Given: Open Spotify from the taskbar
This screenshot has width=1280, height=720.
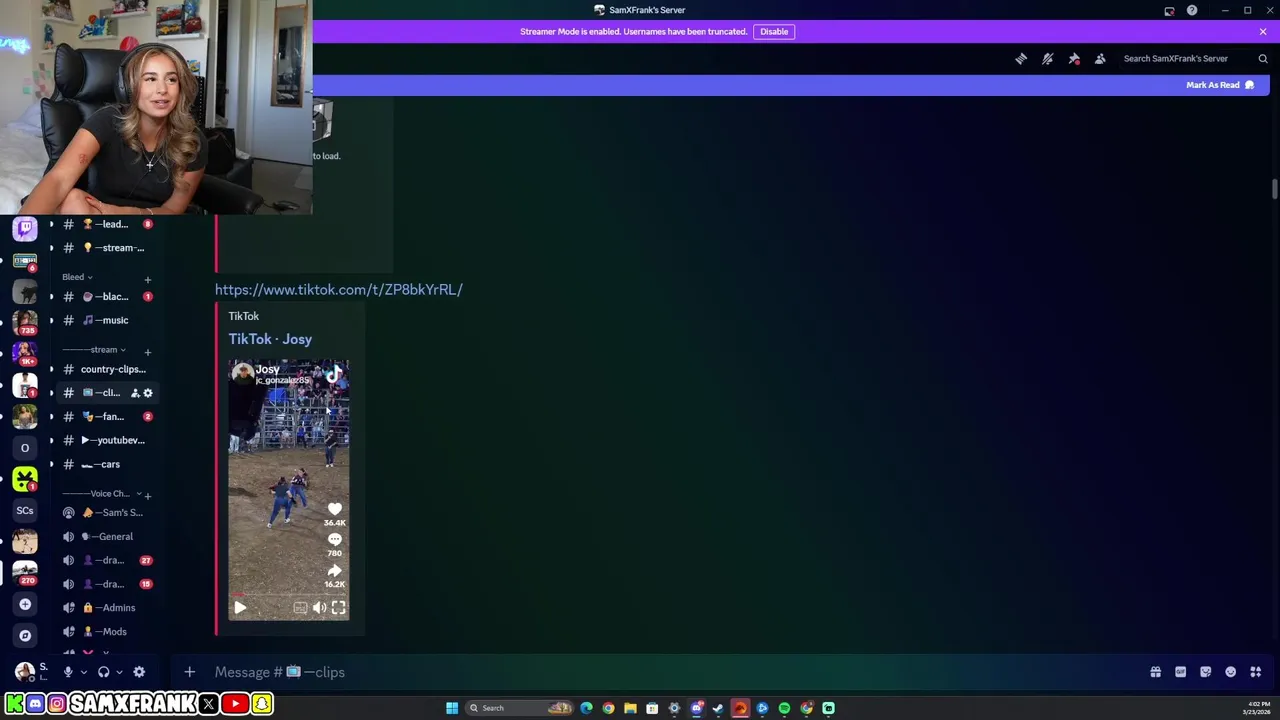Looking at the screenshot, I should pyautogui.click(x=784, y=708).
